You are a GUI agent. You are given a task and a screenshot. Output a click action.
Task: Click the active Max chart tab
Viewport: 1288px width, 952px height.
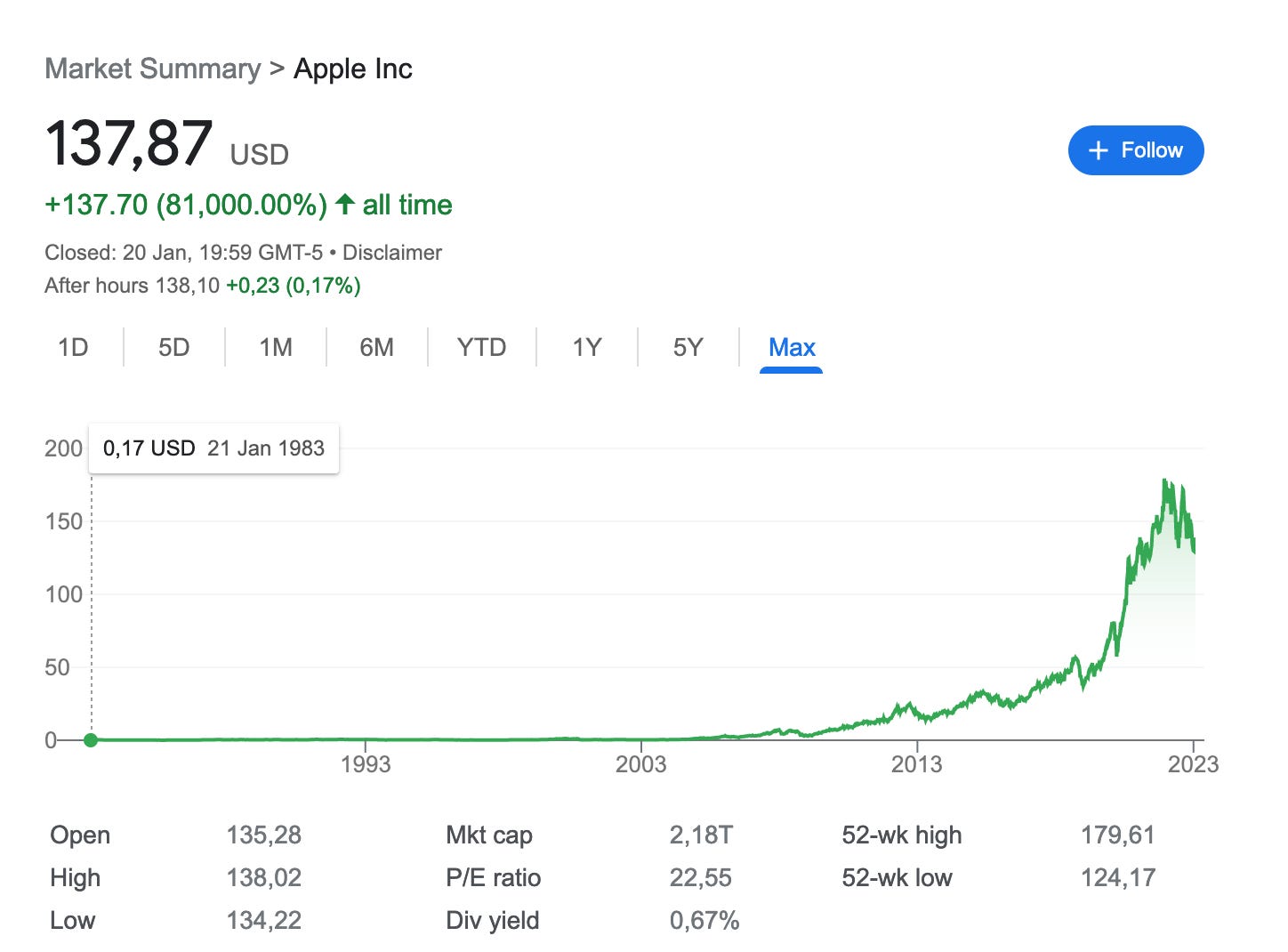(790, 347)
